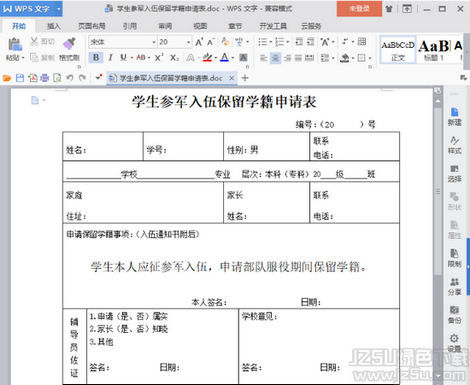This screenshot has height=385, width=470.
Task: Click the Save icon in quick toolbar
Action: [20, 78]
